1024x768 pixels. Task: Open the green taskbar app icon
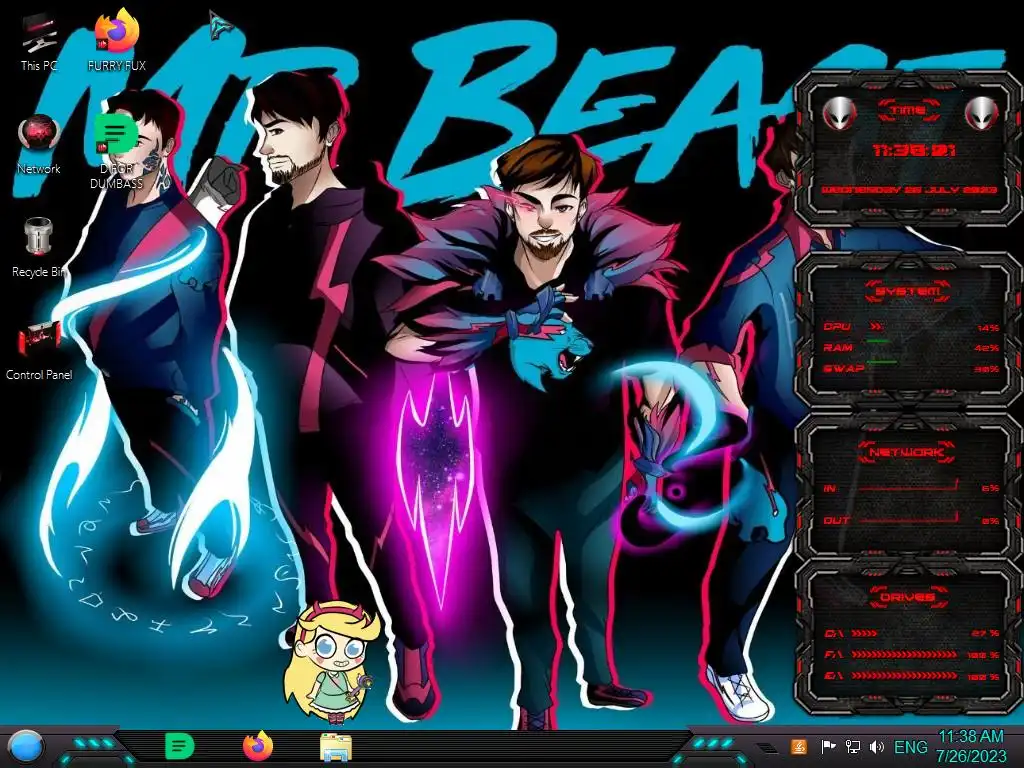pyautogui.click(x=180, y=746)
